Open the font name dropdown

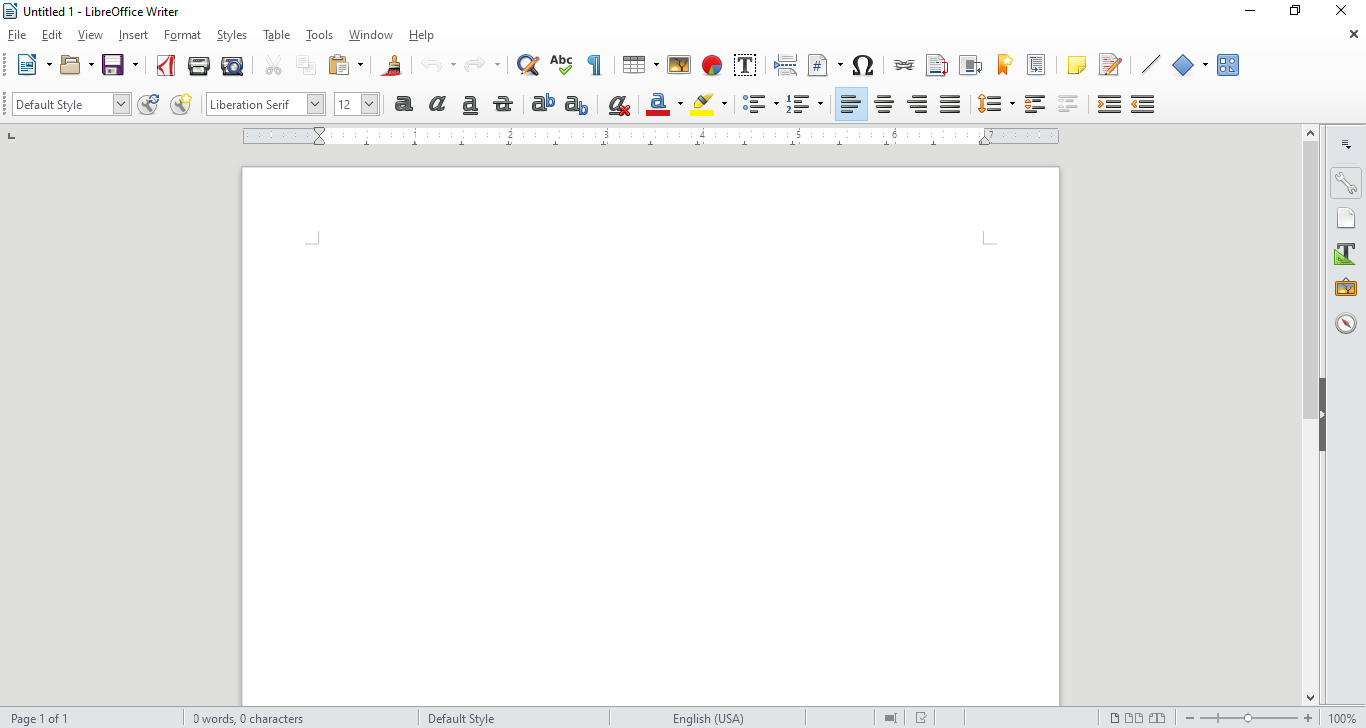point(315,104)
